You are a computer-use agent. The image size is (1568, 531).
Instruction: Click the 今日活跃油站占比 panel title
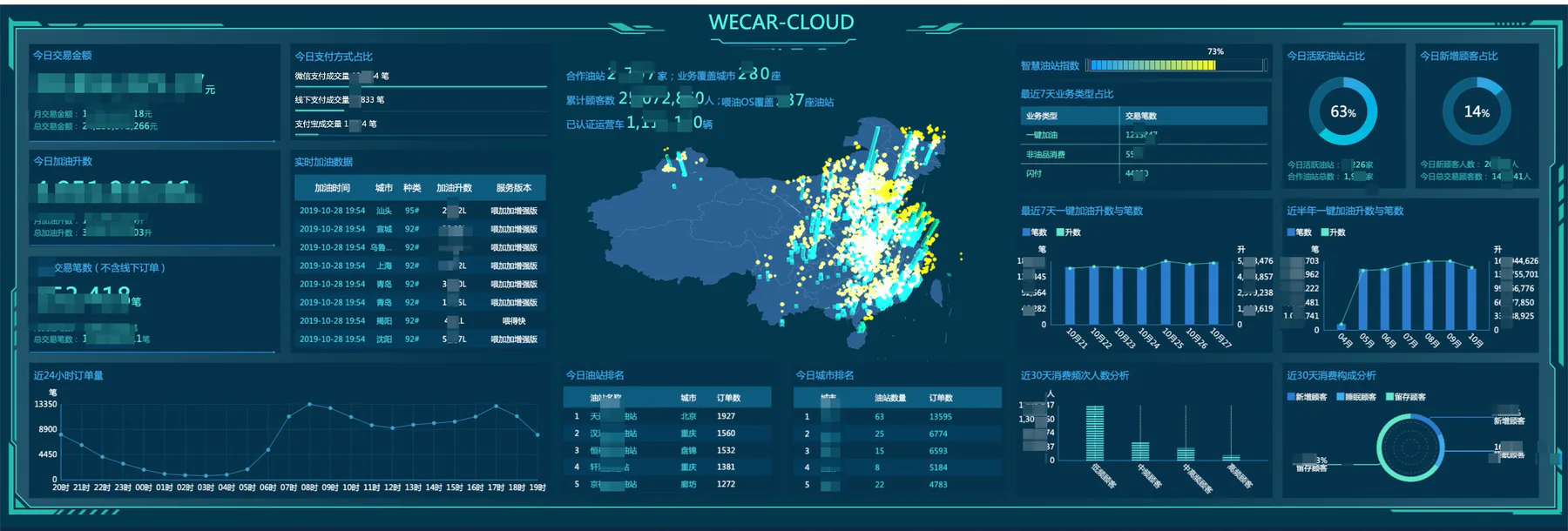pyautogui.click(x=1326, y=57)
